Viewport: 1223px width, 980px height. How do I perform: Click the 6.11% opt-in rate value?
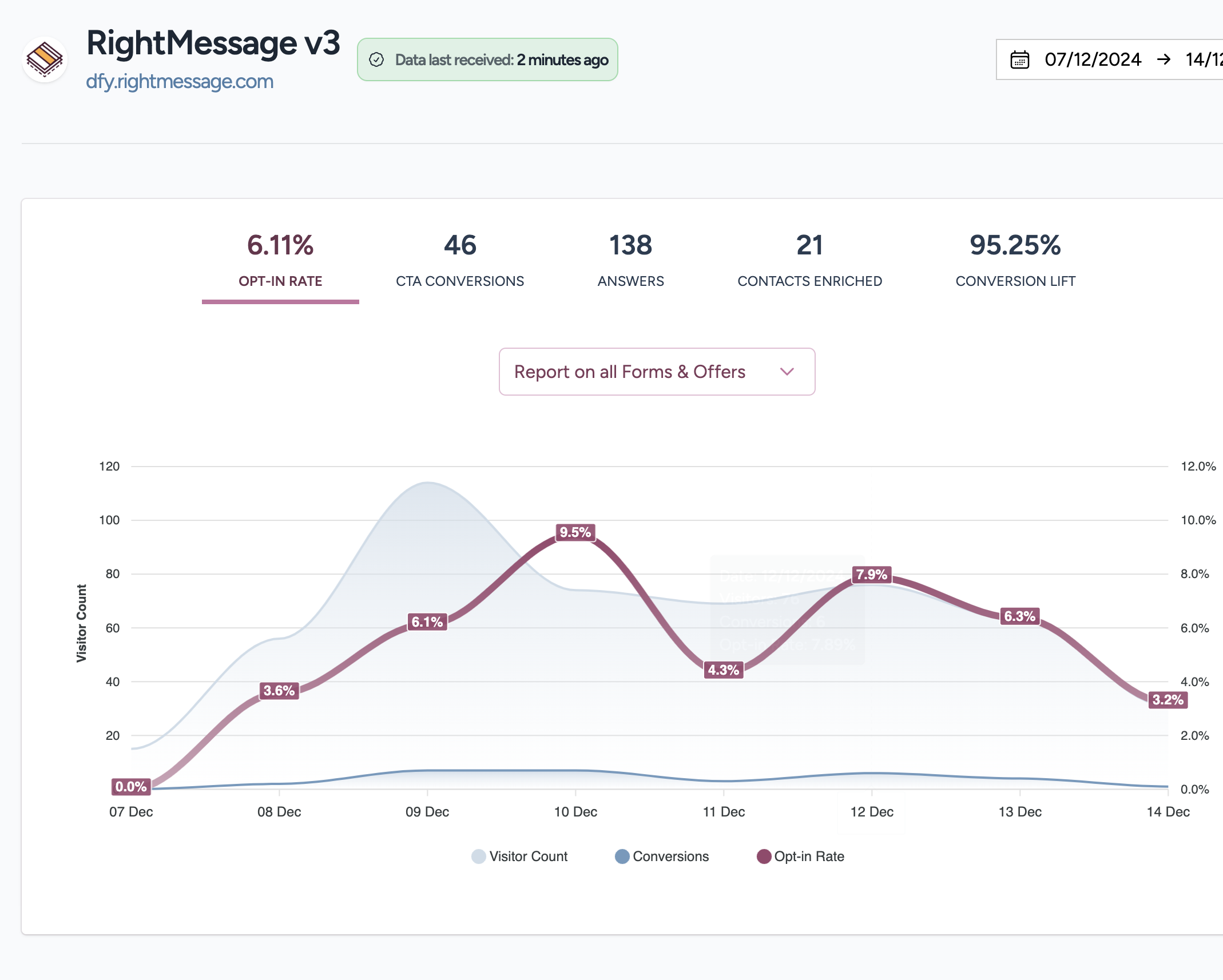280,245
